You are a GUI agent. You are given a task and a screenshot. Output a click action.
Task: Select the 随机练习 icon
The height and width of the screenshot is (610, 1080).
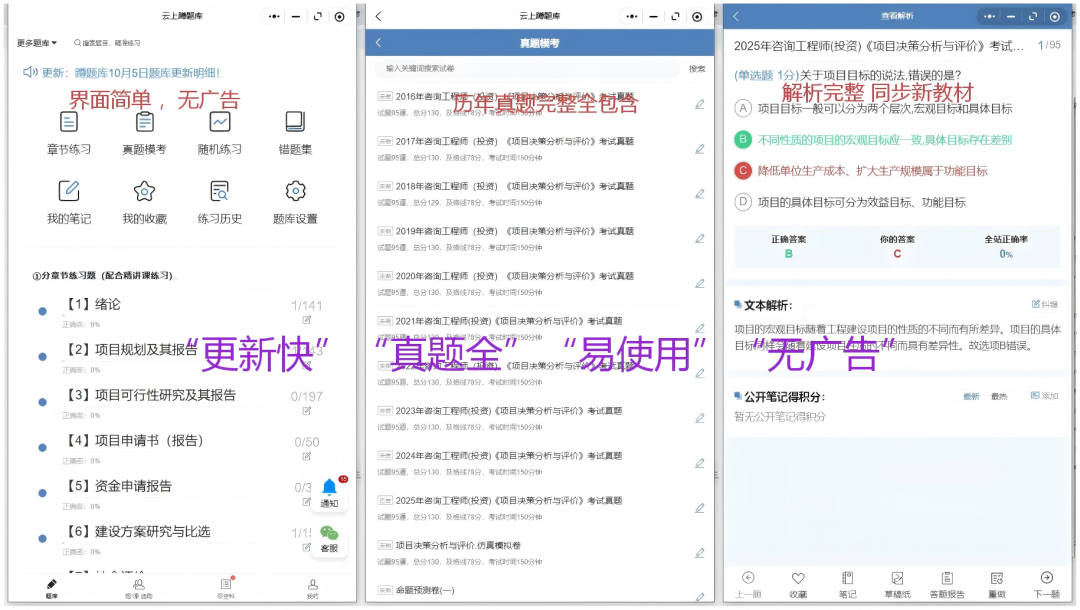pos(219,121)
